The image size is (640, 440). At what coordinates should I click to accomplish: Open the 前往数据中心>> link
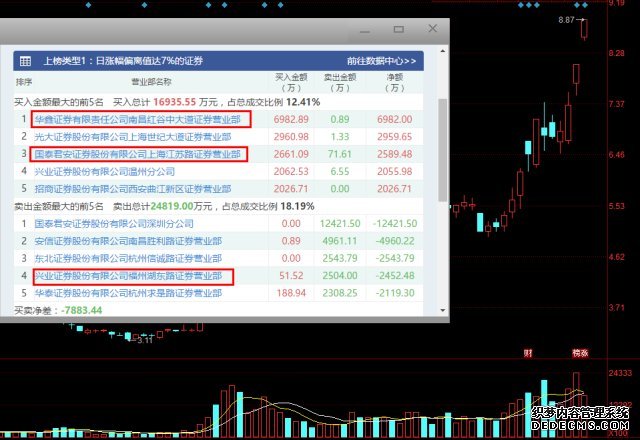coord(382,61)
